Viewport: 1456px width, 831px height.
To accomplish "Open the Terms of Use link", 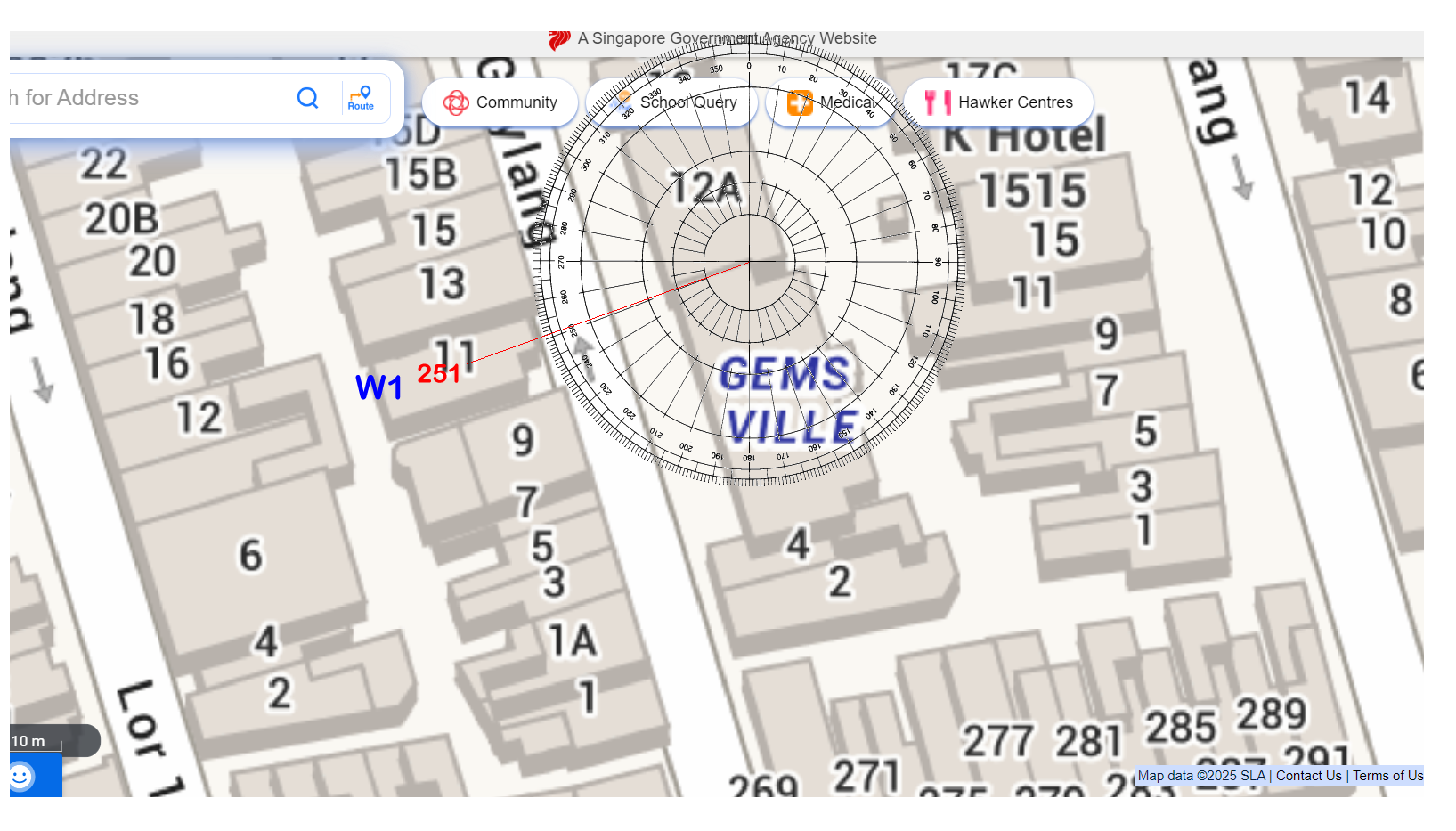I will tap(1387, 776).
